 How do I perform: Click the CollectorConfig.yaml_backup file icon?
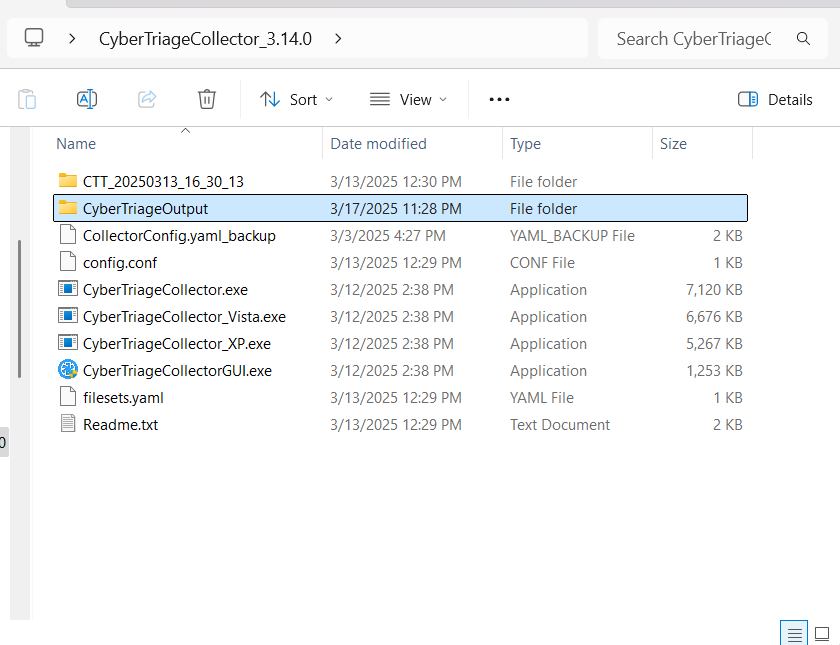[68, 235]
